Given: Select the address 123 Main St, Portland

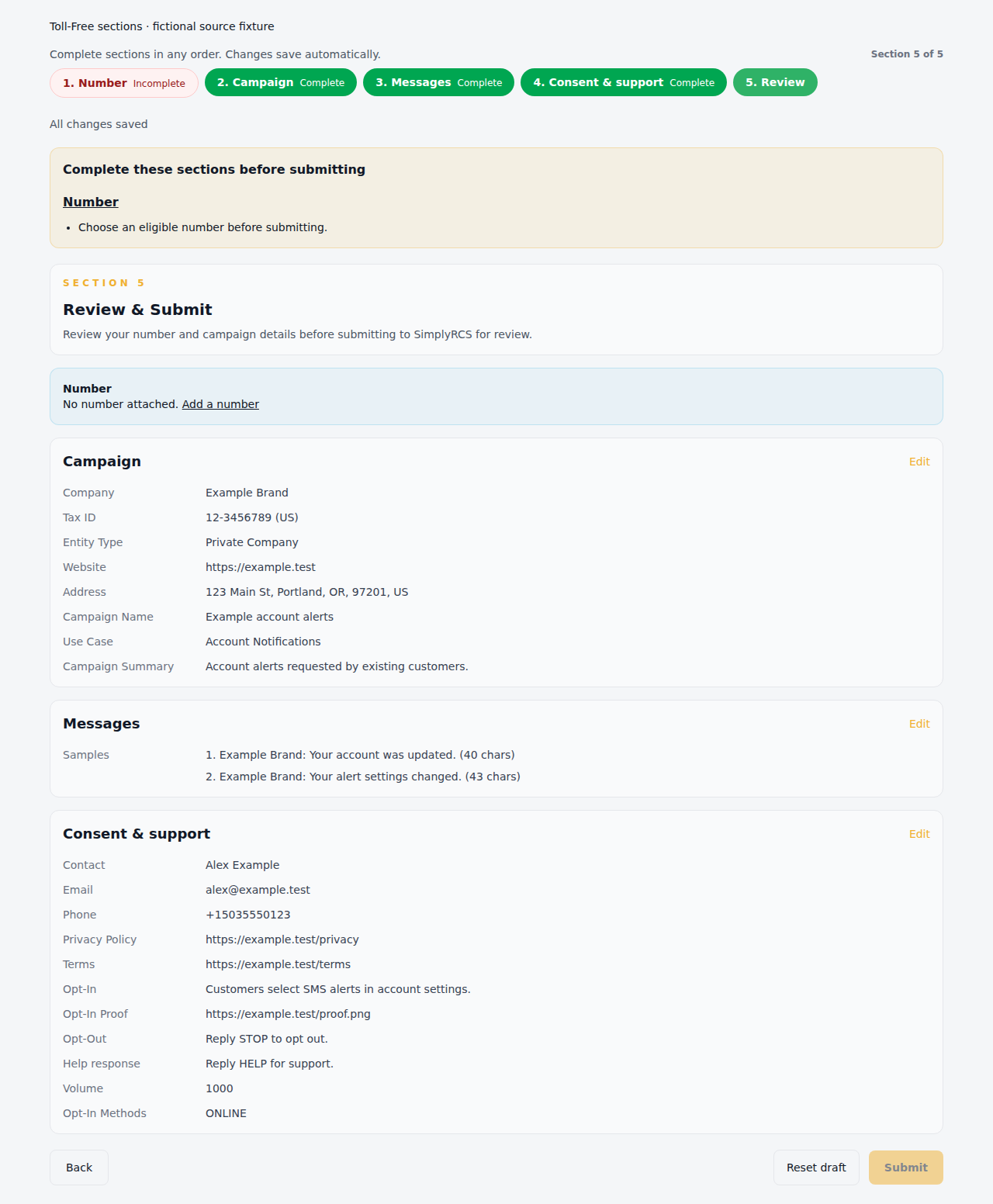Looking at the screenshot, I should [x=307, y=592].
